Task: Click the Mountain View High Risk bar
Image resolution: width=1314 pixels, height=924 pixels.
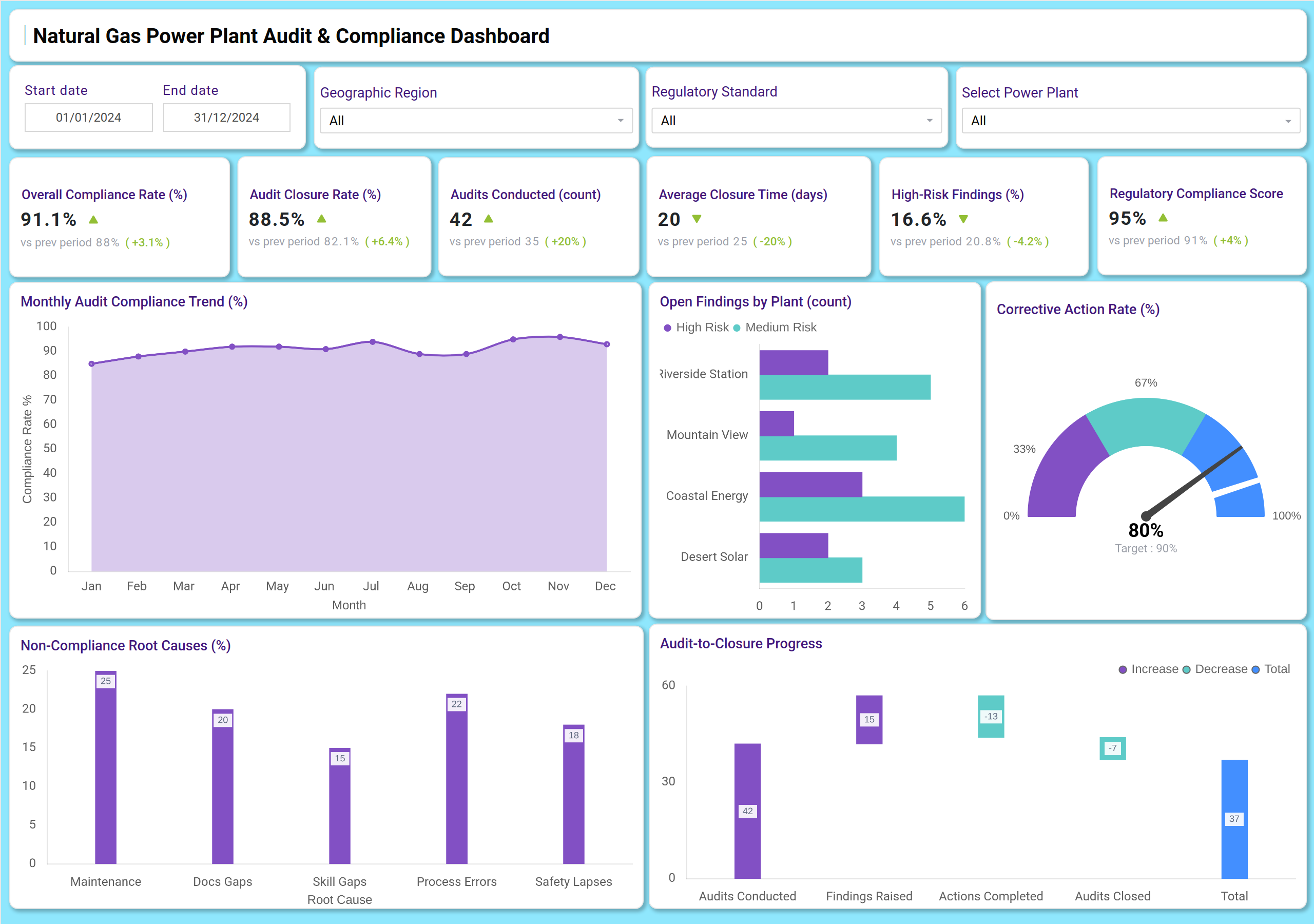Action: [777, 423]
